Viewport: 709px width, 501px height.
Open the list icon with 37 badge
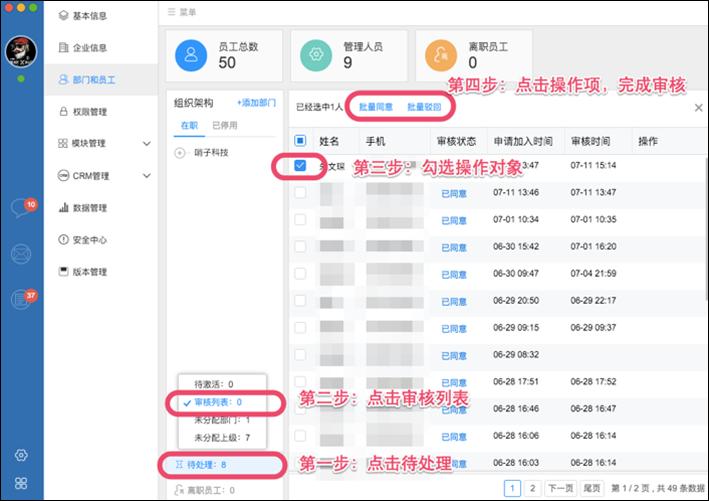[20, 299]
